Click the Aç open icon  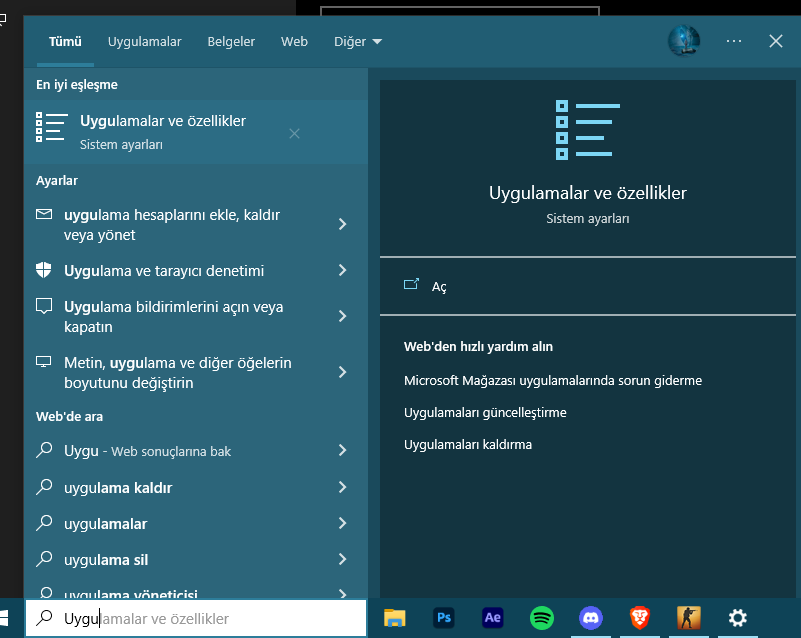[x=411, y=285]
